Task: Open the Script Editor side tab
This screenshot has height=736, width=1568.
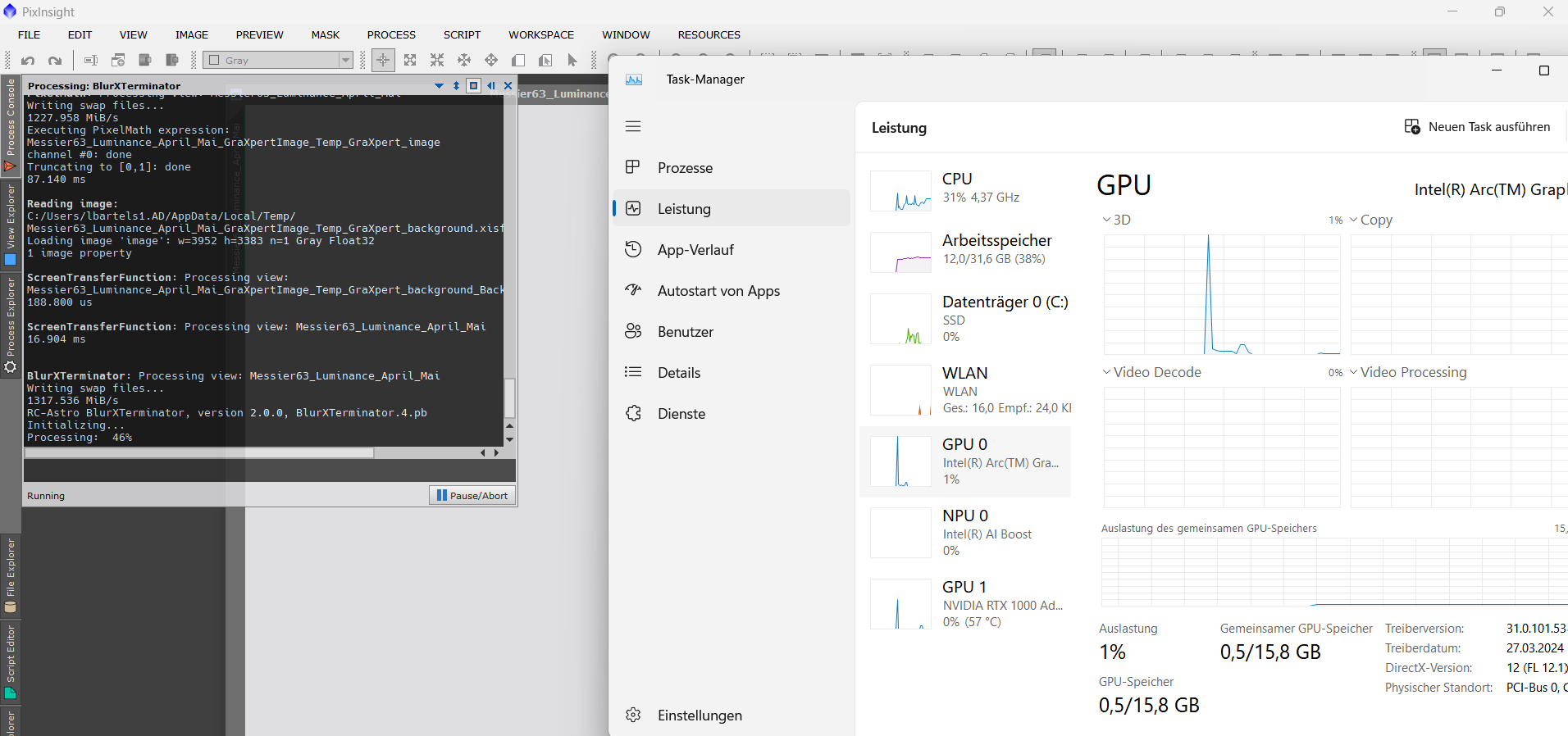Action: (x=11, y=662)
